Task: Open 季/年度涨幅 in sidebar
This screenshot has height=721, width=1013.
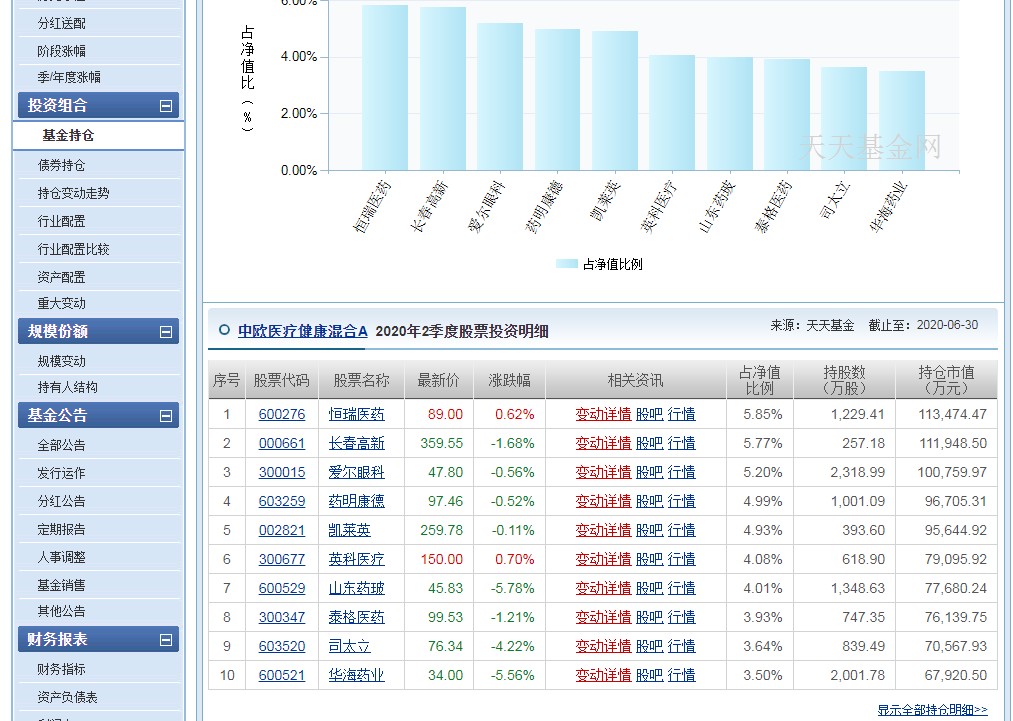Action: [x=69, y=78]
